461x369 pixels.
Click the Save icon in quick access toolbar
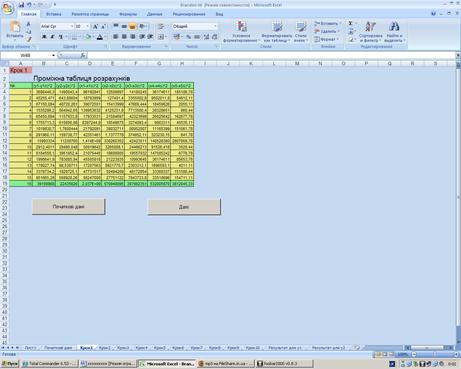[x=21, y=5]
